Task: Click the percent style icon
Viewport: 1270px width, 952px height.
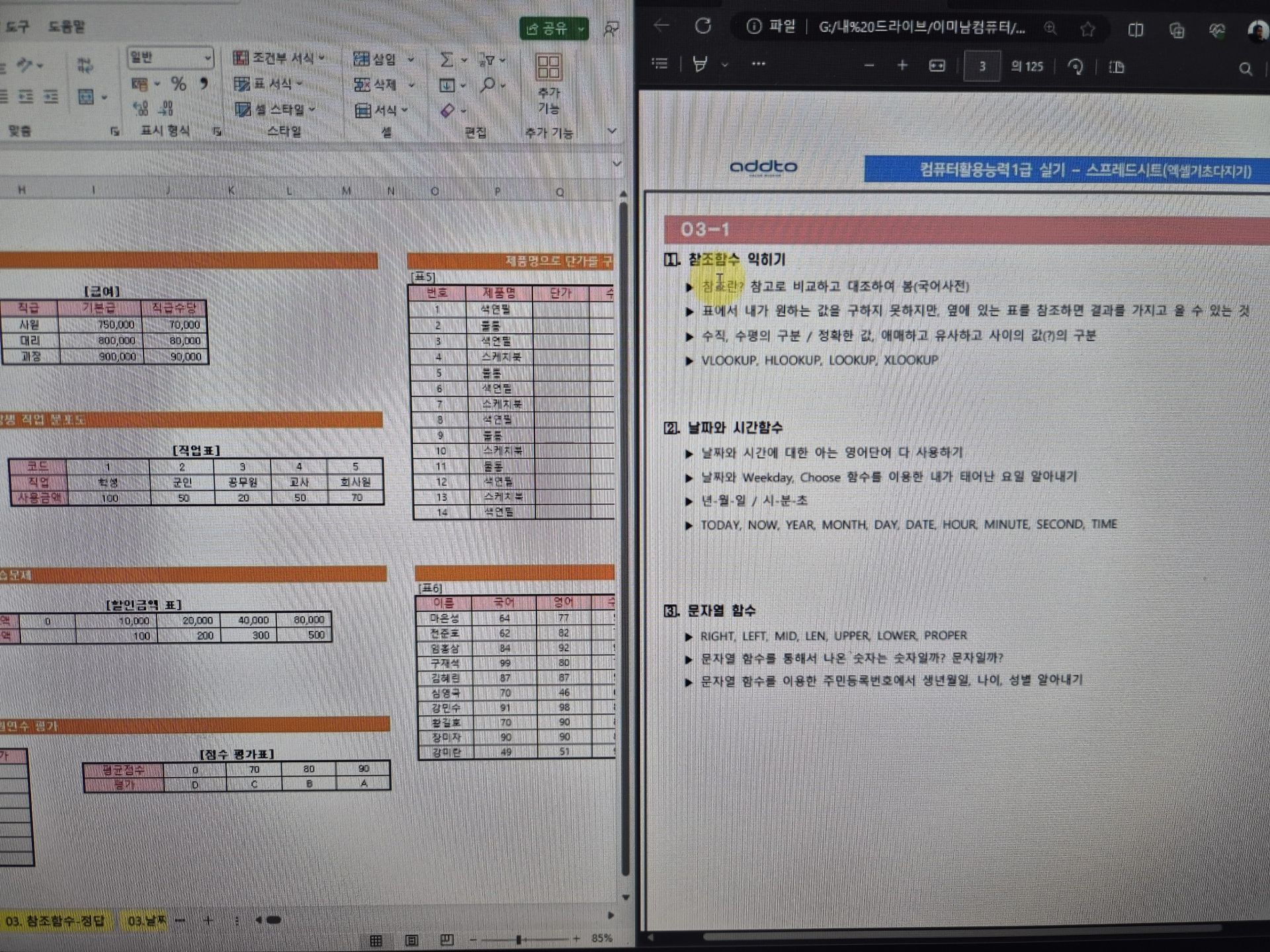Action: tap(178, 84)
